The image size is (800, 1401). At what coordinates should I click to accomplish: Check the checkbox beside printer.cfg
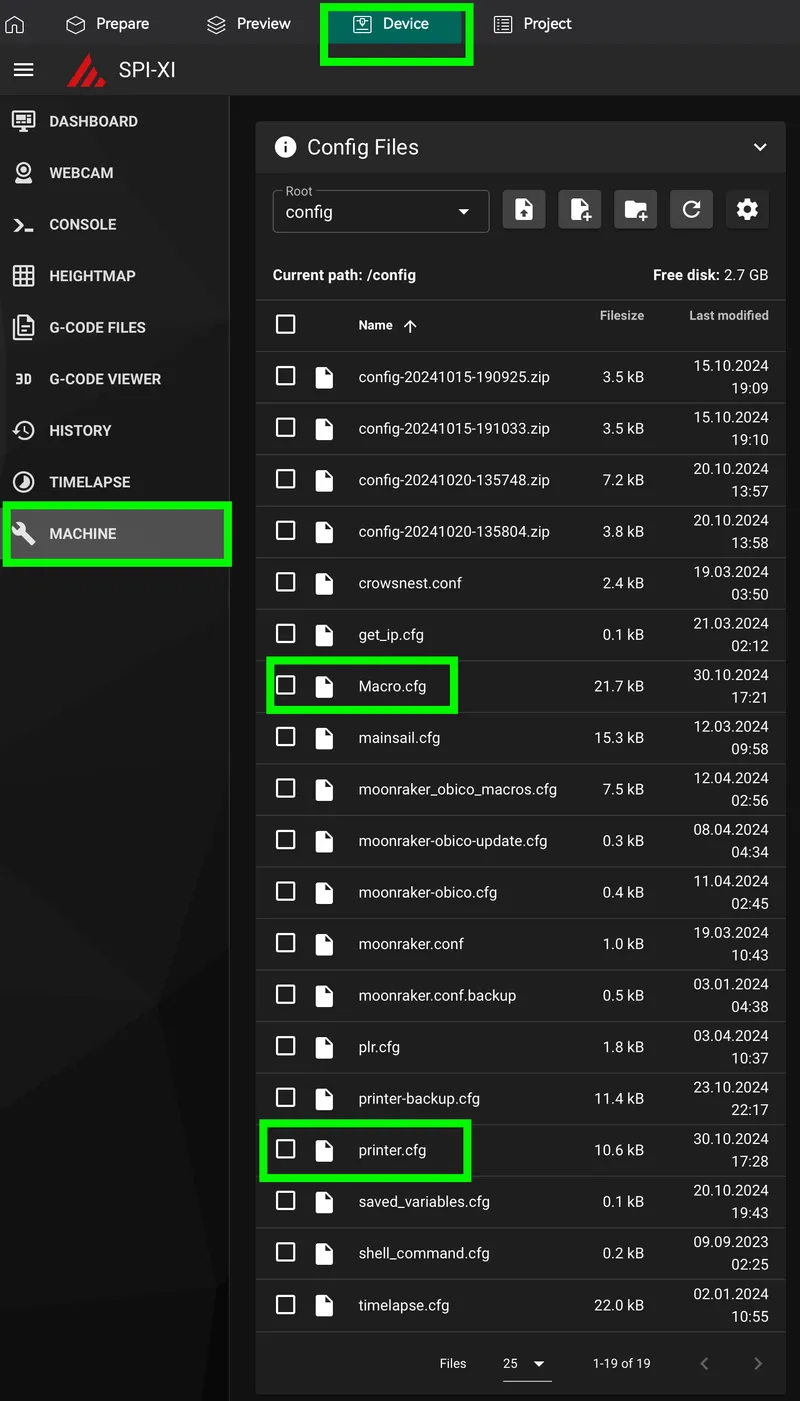click(286, 1150)
